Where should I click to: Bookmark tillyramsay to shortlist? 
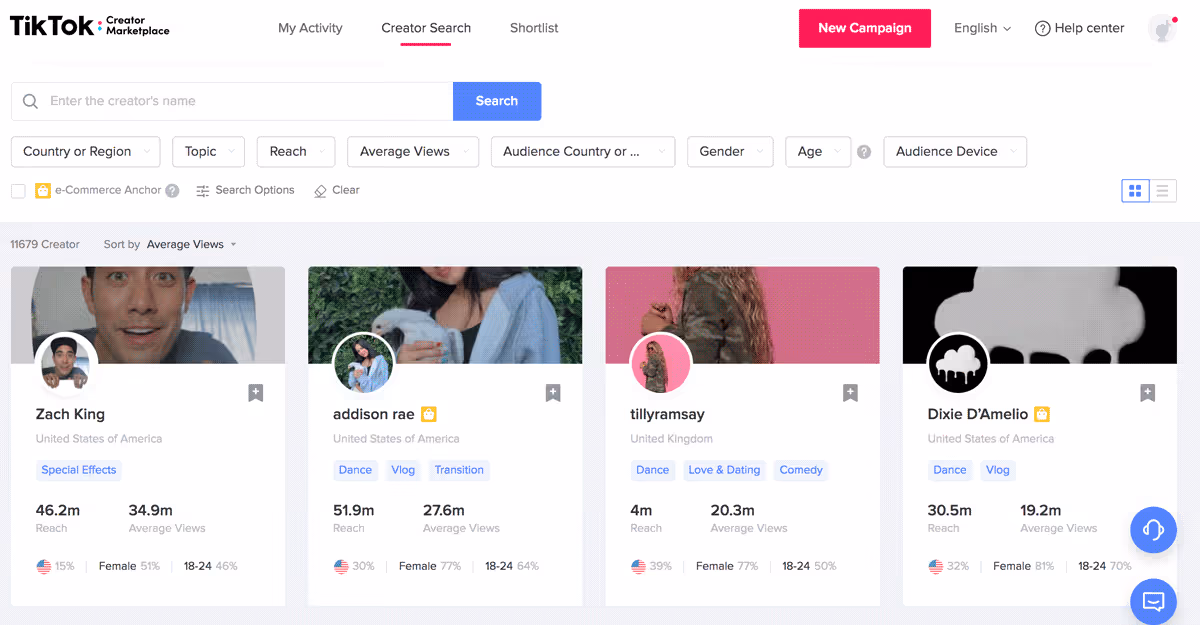click(x=850, y=393)
